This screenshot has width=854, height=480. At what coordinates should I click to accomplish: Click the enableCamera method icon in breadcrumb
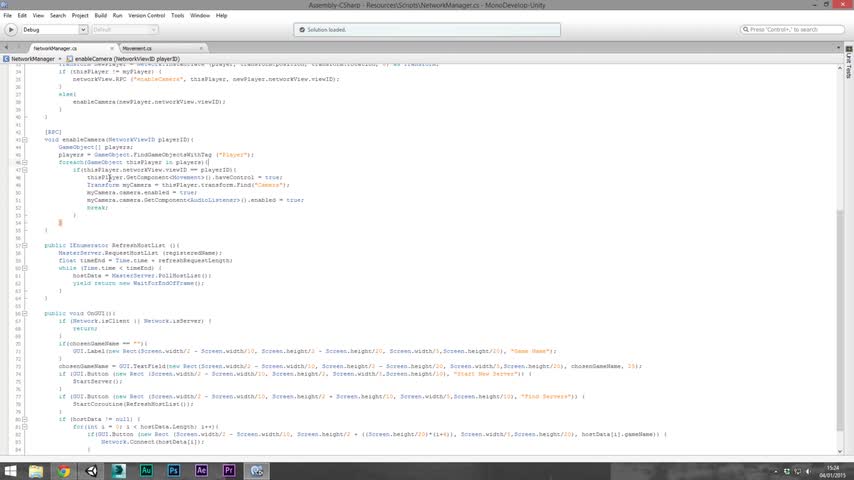tap(70, 59)
